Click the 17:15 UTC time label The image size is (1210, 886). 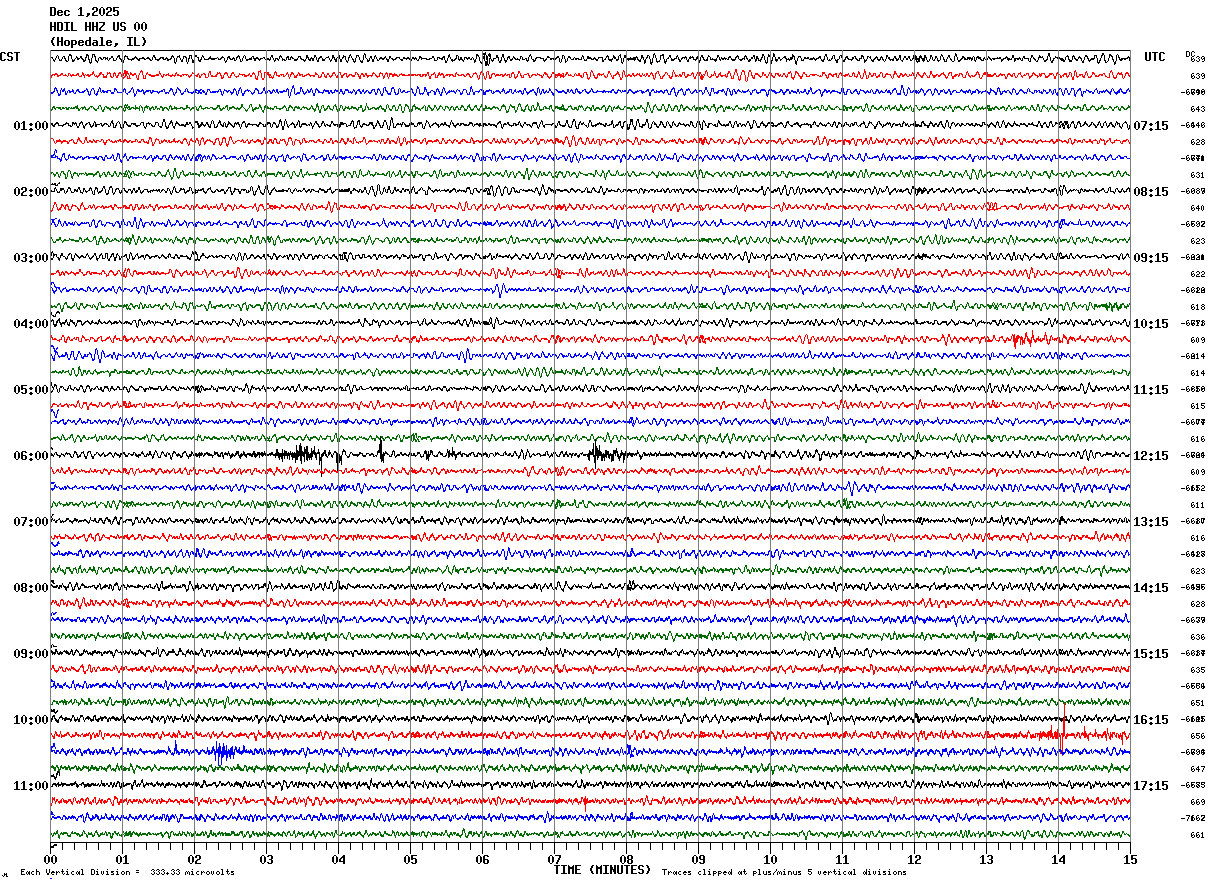click(x=1151, y=786)
